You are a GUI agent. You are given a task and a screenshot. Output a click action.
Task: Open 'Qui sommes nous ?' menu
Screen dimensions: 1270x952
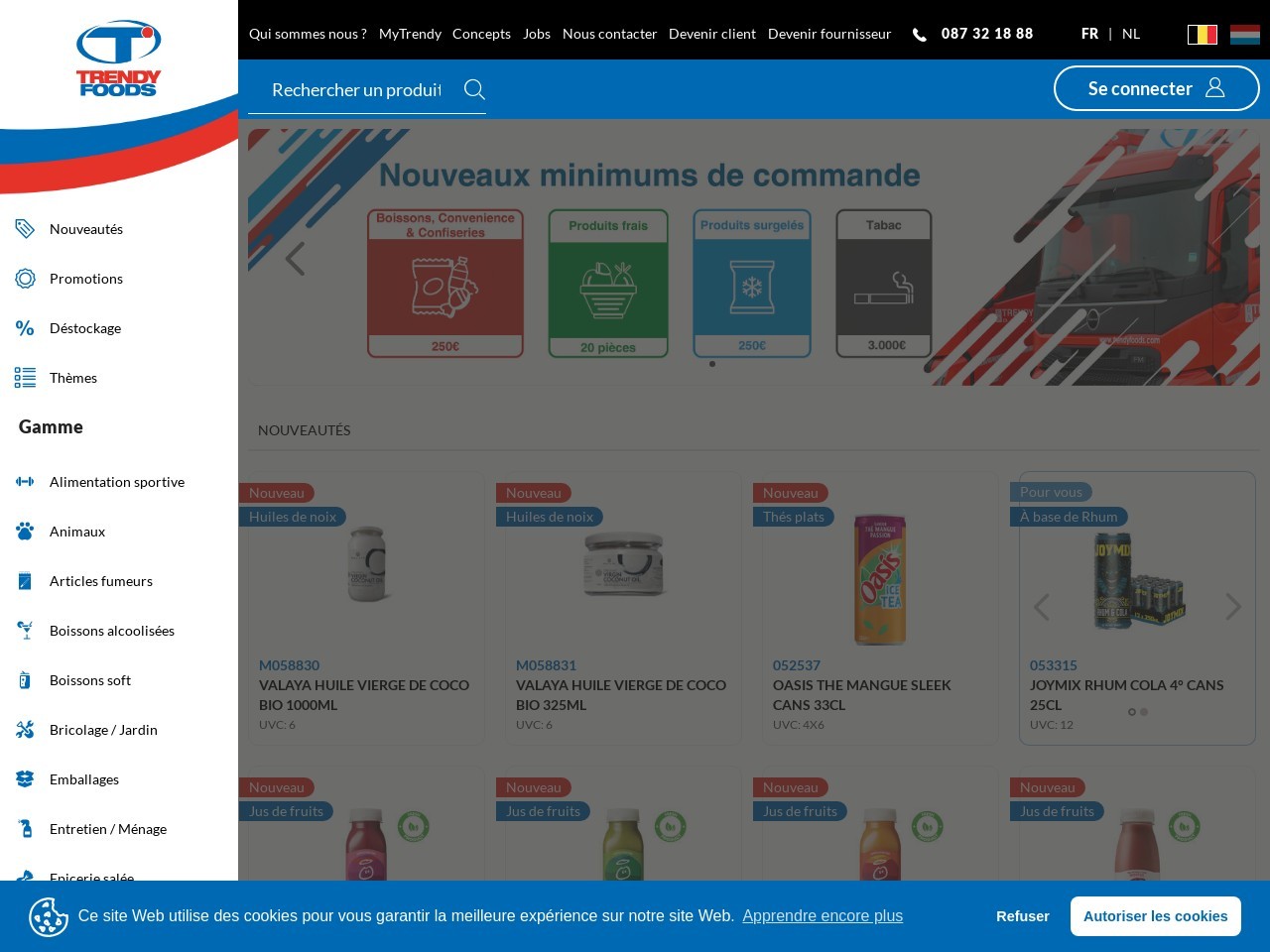point(308,34)
